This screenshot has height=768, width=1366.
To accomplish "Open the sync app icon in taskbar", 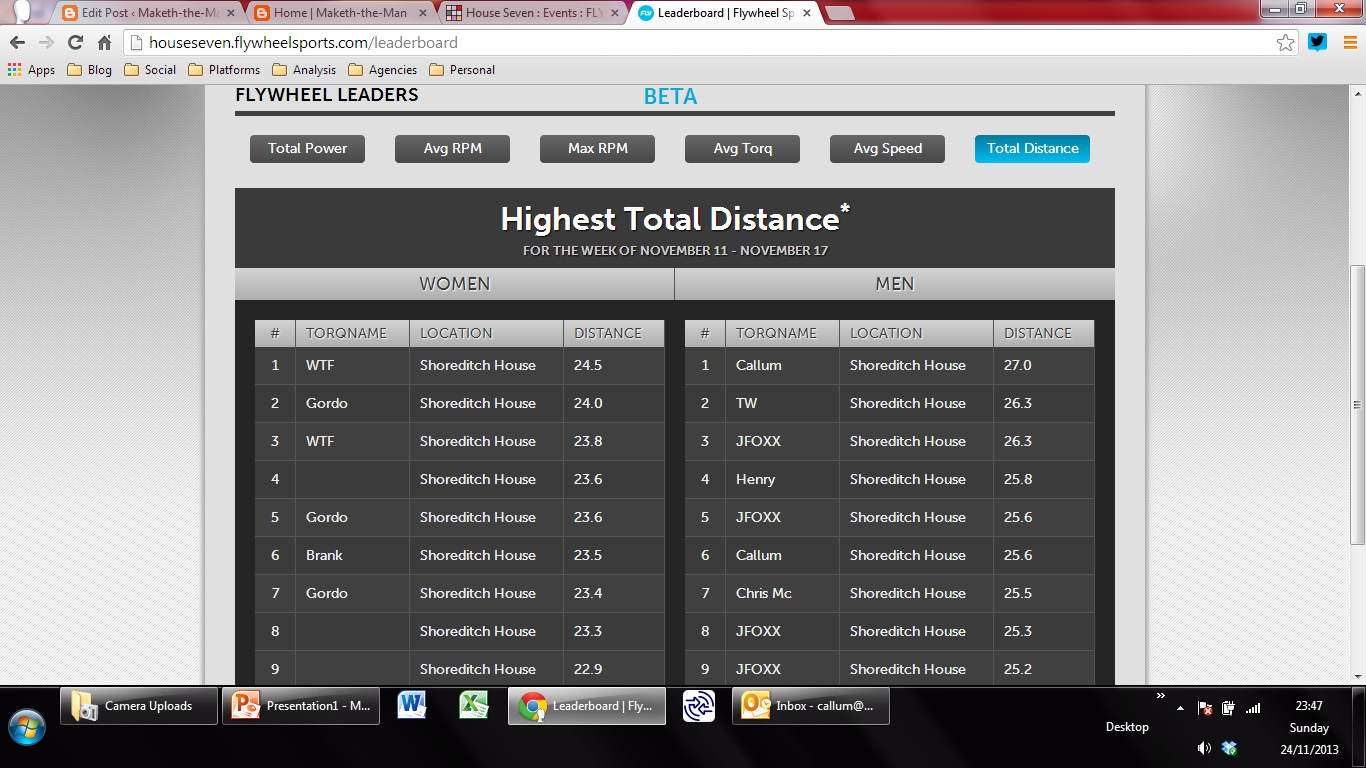I will 698,706.
